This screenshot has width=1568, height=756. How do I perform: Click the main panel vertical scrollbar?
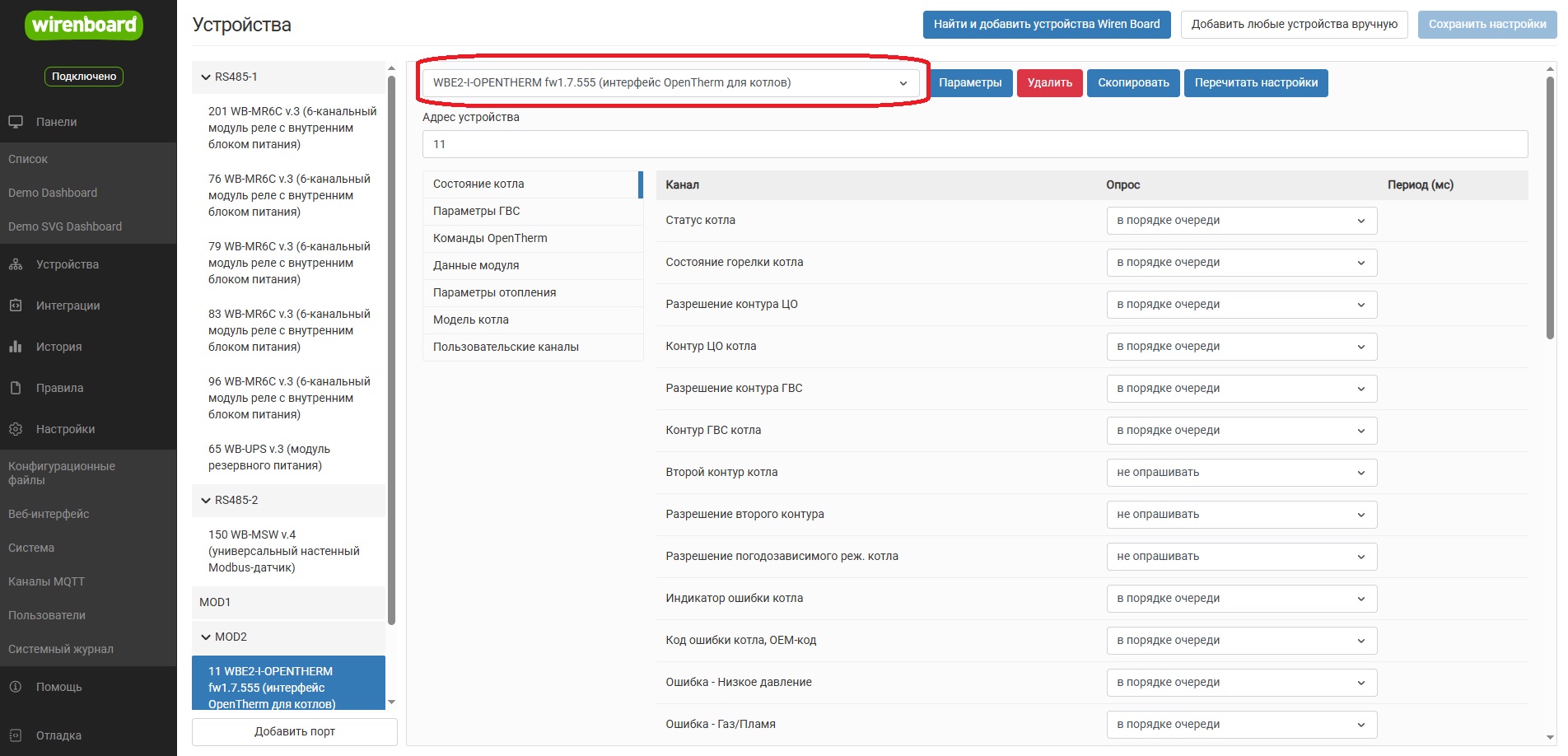click(x=1551, y=208)
